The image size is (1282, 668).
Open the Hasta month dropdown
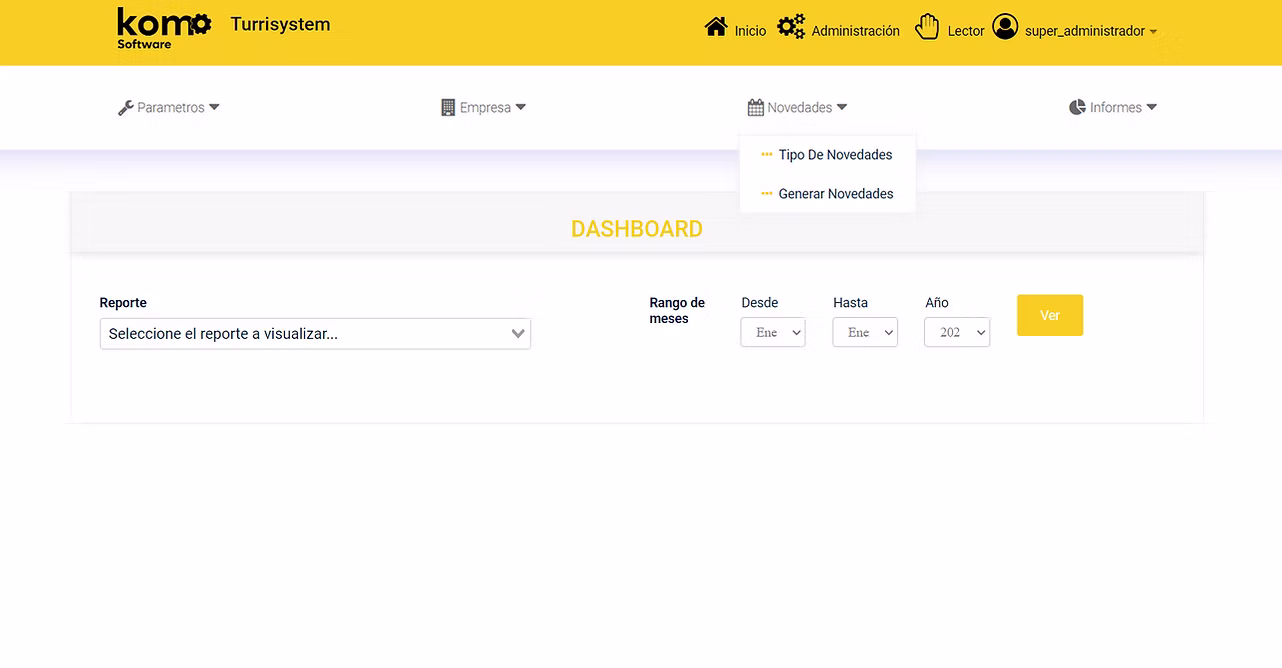point(865,333)
